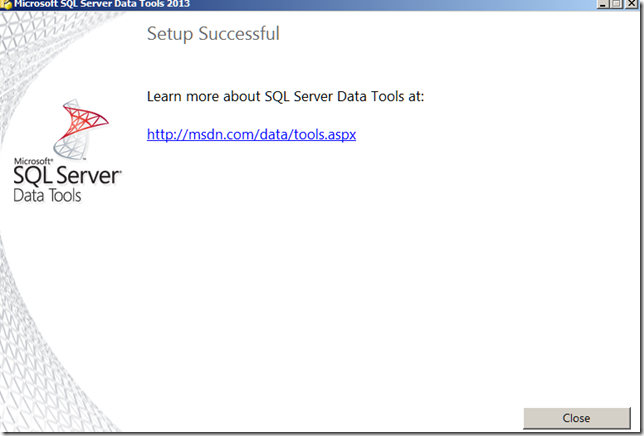Click the installer icon in the title bar
644x436 pixels.
(5, 3)
